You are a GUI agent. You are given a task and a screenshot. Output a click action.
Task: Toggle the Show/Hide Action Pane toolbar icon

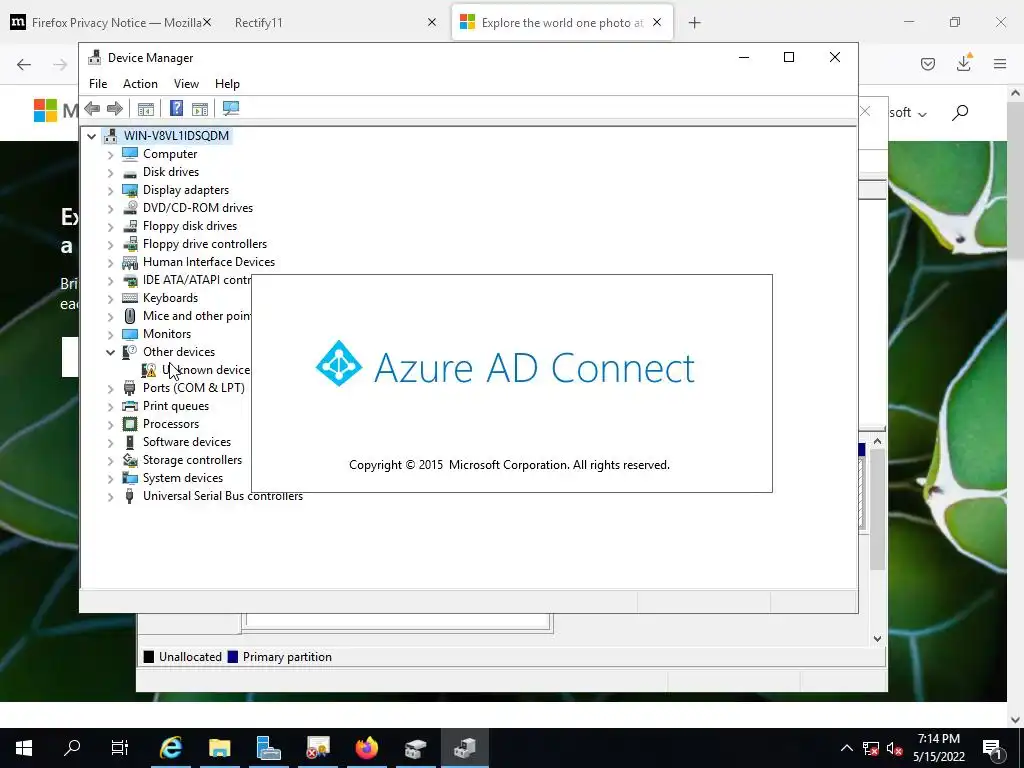tap(200, 108)
